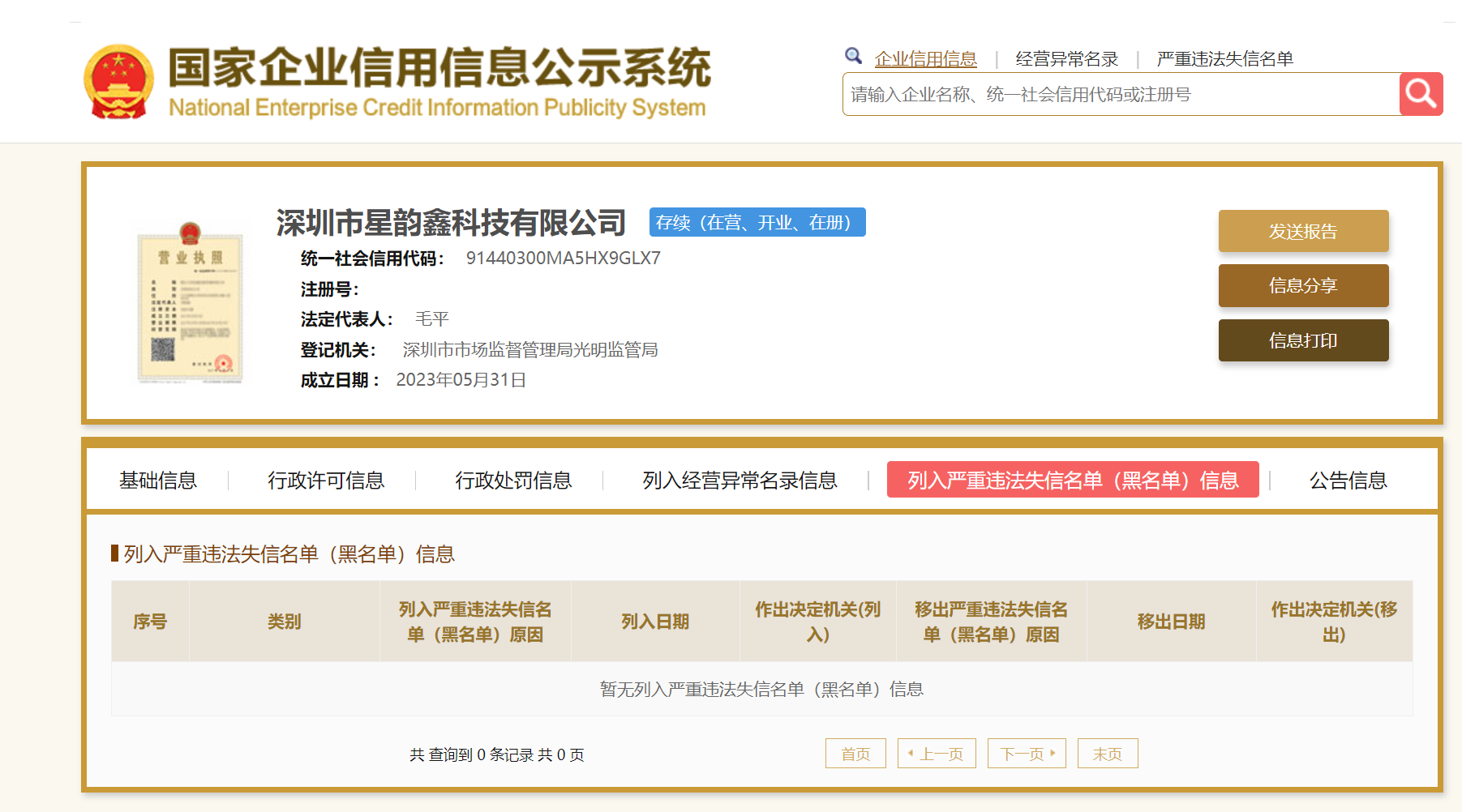Focus the enterprise name search input field
The image size is (1462, 812).
click(x=1121, y=94)
